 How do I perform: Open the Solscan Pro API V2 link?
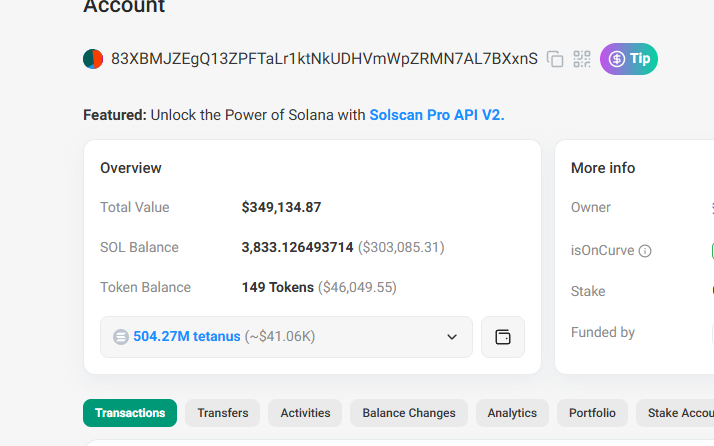click(x=437, y=115)
